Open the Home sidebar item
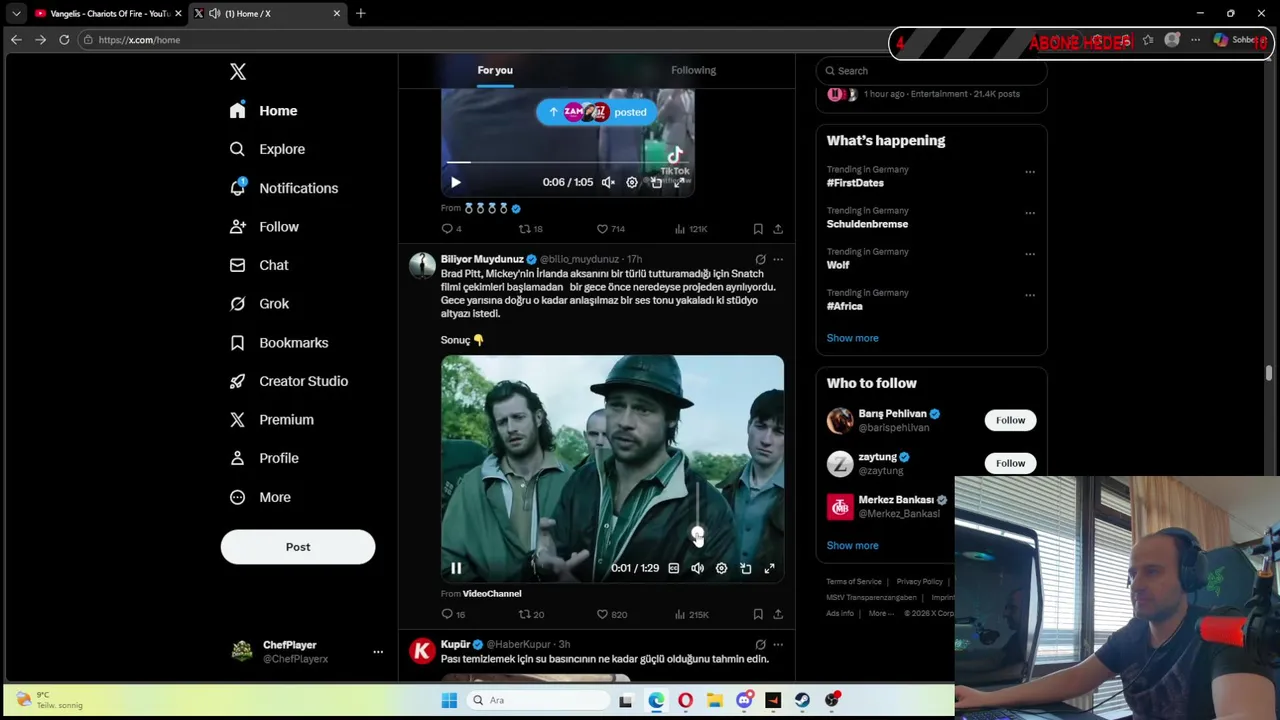The image size is (1280, 720). [264, 111]
